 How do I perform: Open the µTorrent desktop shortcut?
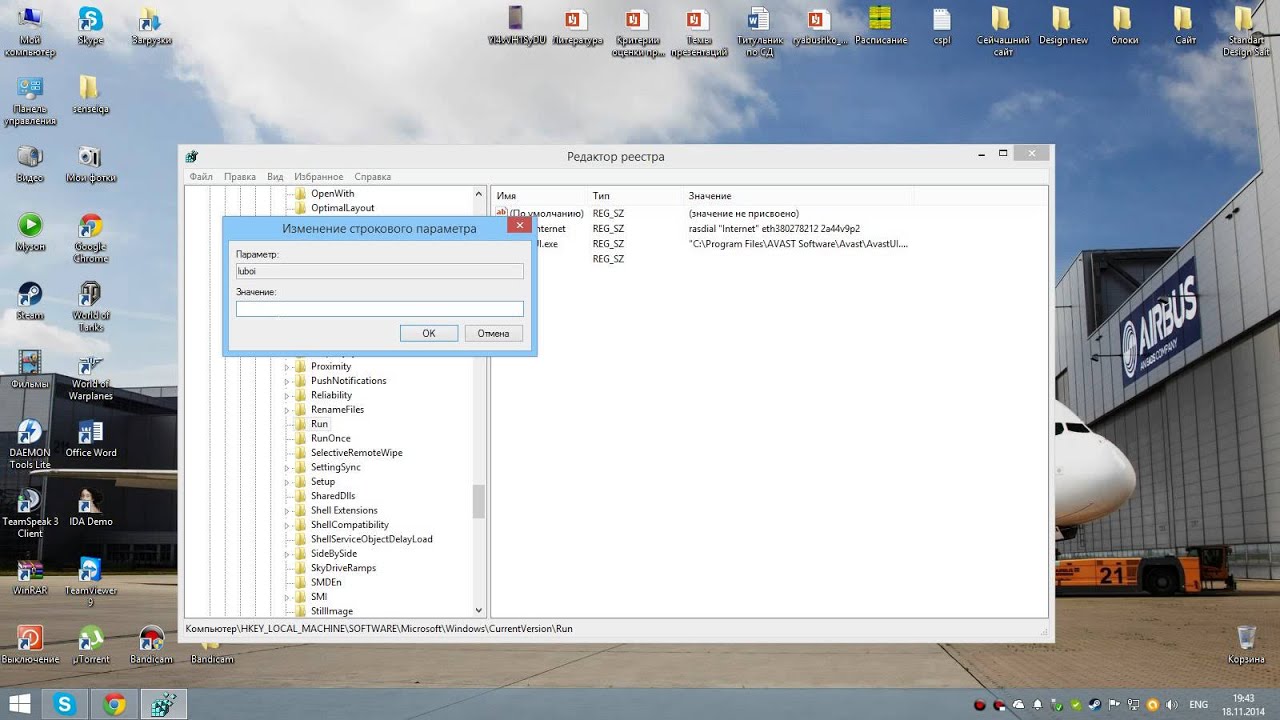90,645
